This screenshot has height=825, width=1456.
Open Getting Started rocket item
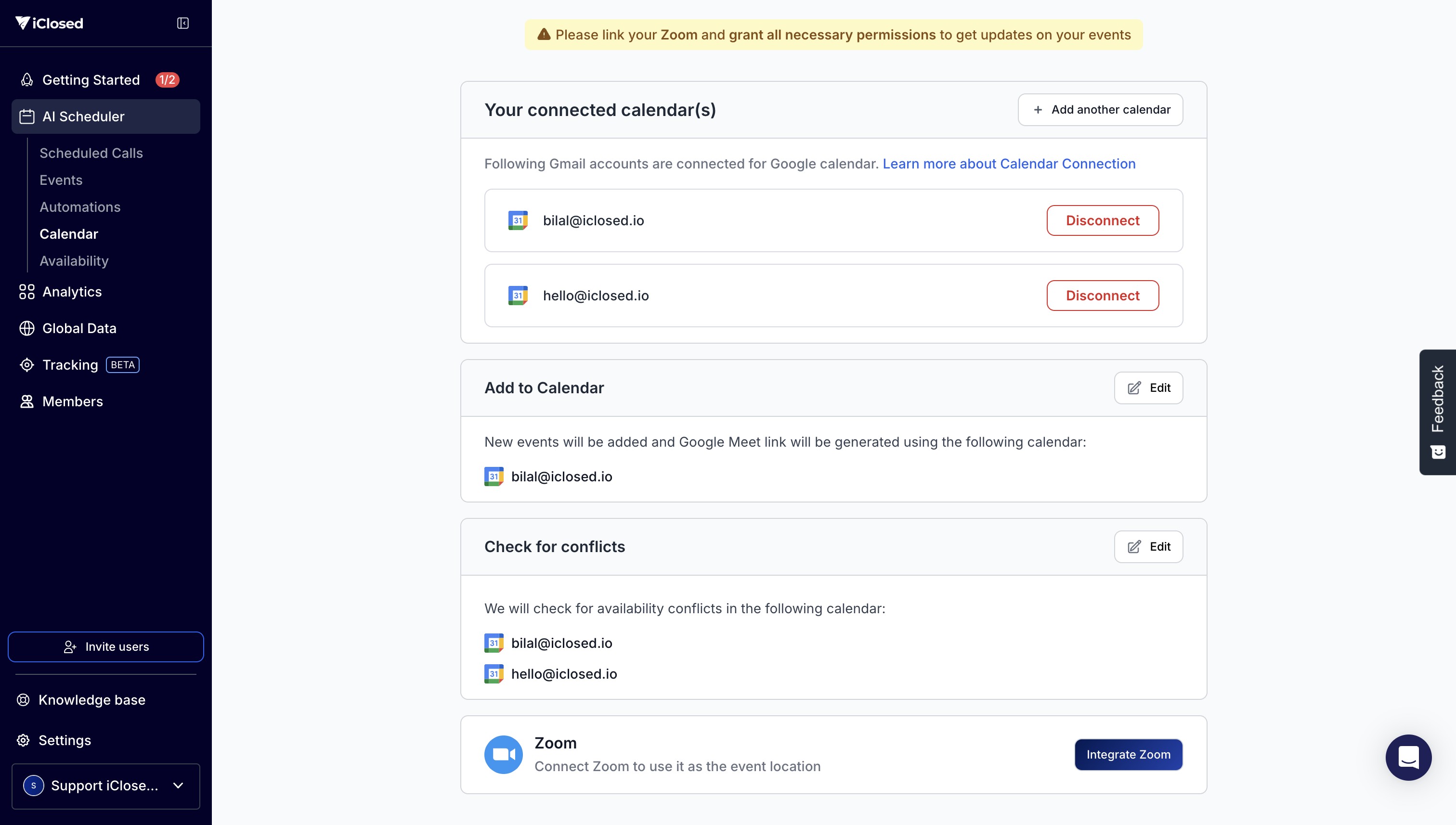click(91, 80)
